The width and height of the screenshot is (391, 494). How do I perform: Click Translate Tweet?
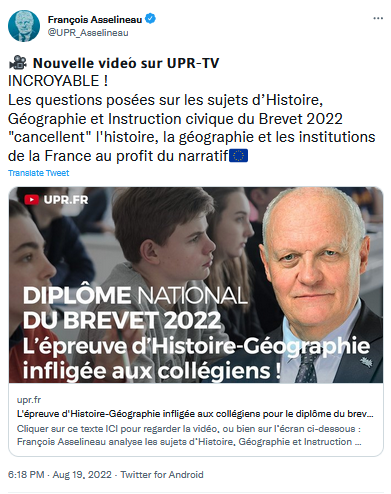click(x=39, y=173)
